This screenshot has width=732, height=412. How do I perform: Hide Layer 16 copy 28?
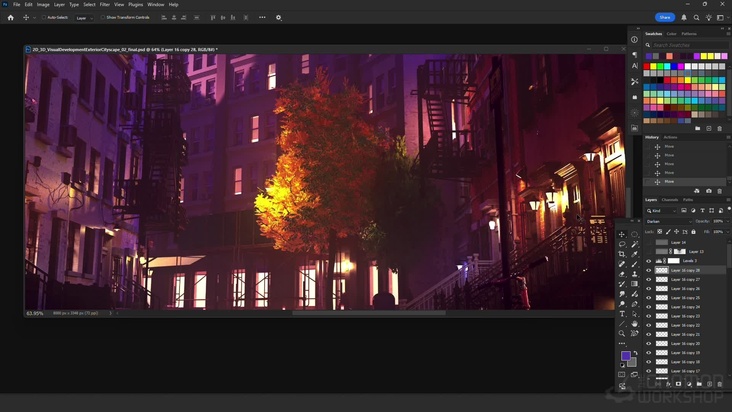click(648, 270)
